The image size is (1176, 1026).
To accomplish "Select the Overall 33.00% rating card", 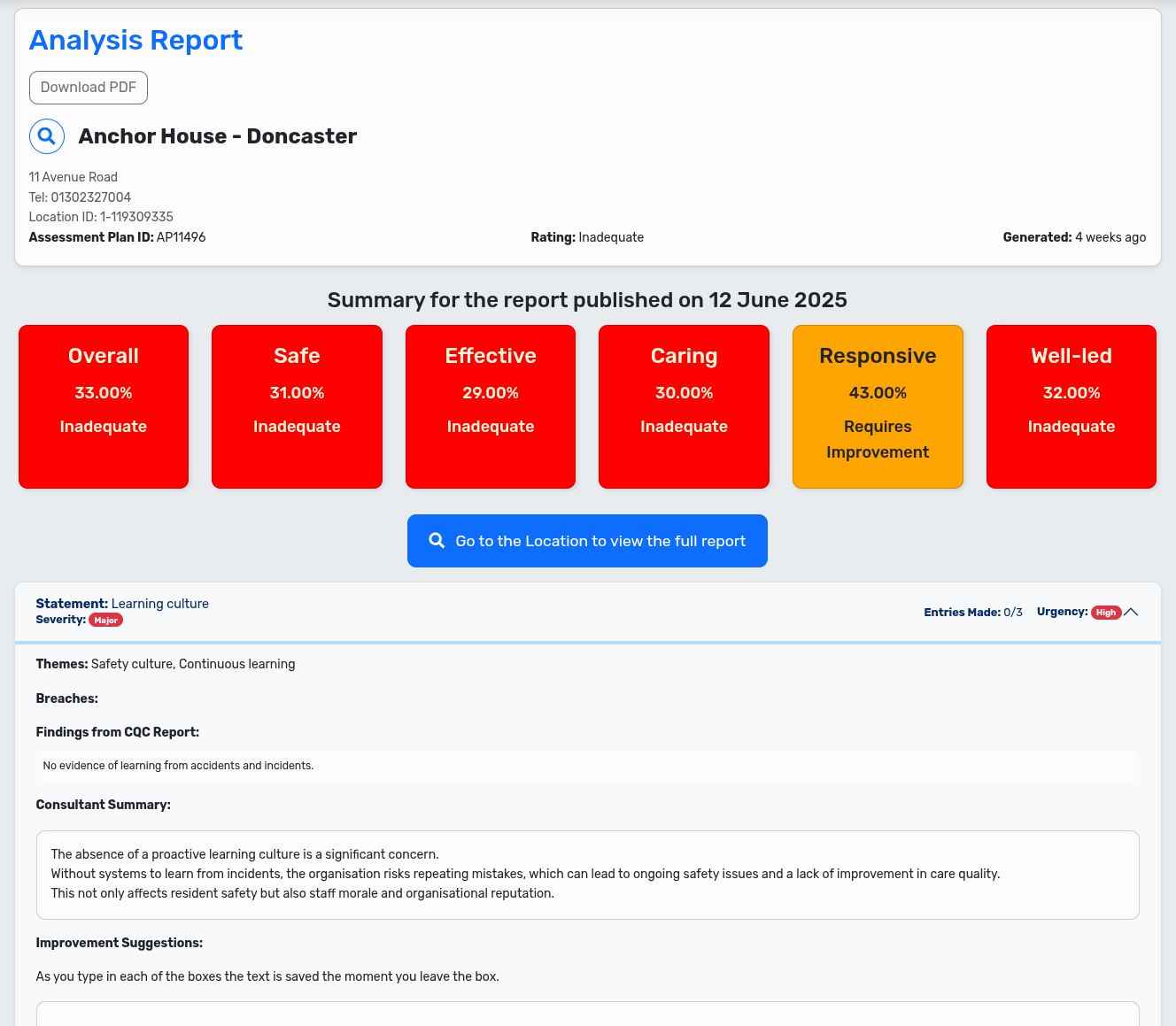I will click(x=104, y=406).
